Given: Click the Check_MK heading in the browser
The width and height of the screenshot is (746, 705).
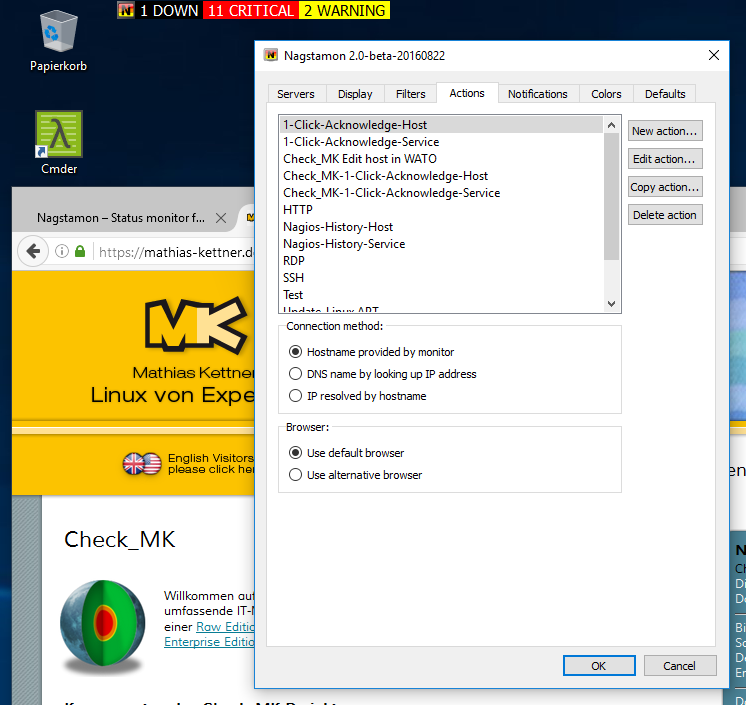Looking at the screenshot, I should click(120, 539).
